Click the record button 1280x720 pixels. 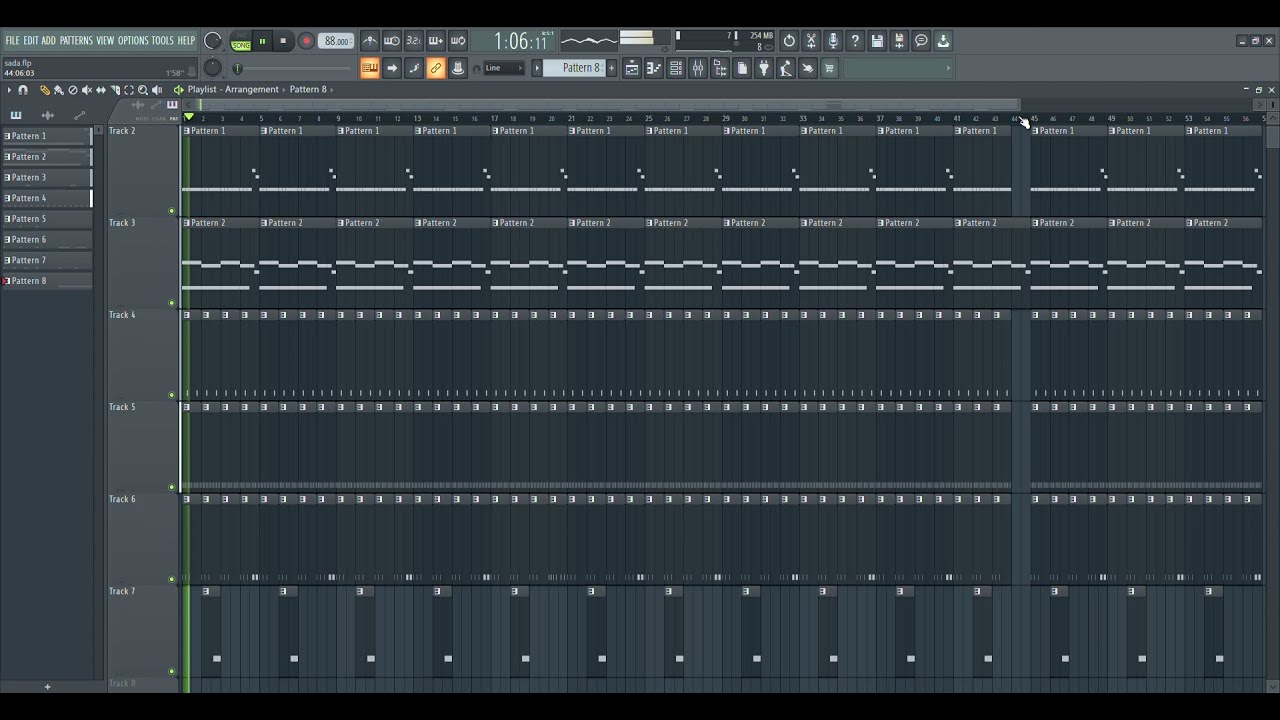coord(306,42)
